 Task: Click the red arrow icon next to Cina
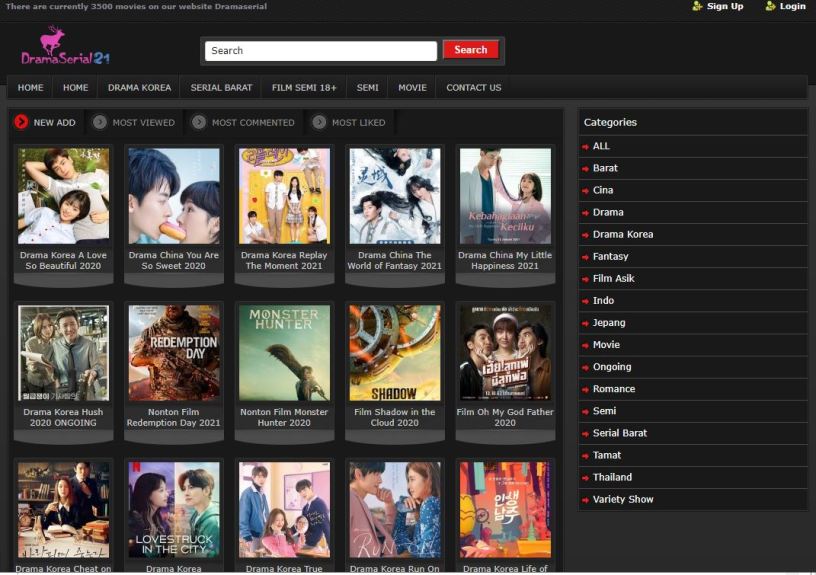tap(585, 191)
